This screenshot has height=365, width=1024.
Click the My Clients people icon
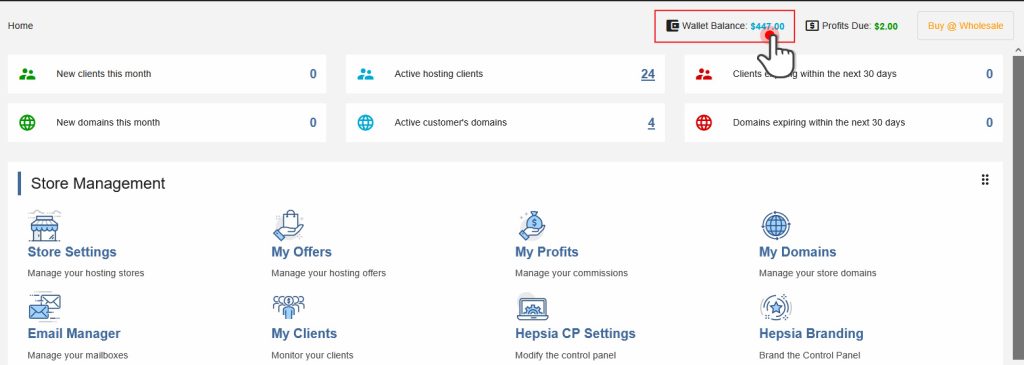coord(288,308)
